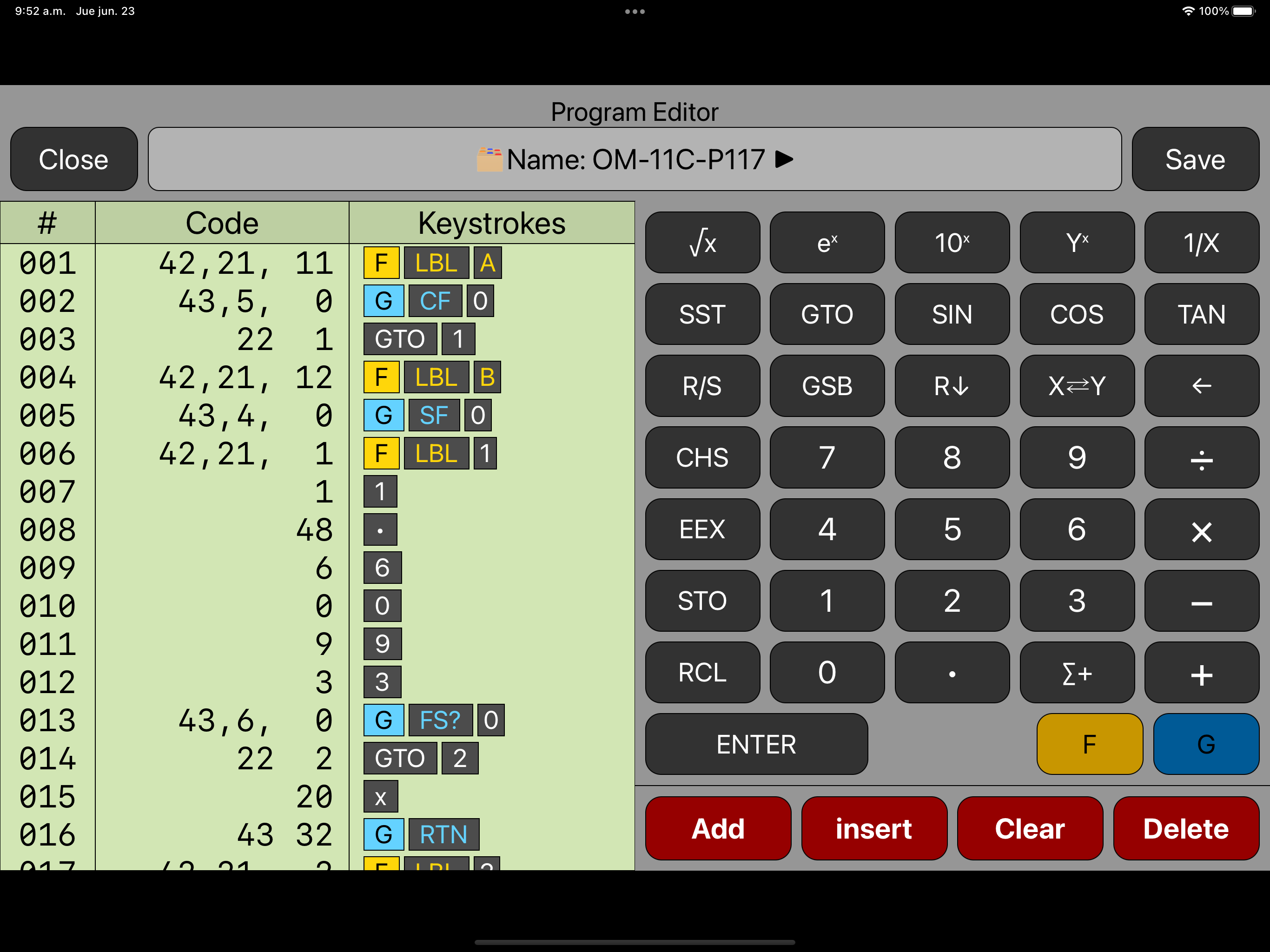Select program line 006 LBL 1
The width and height of the screenshot is (1270, 952).
(x=317, y=454)
